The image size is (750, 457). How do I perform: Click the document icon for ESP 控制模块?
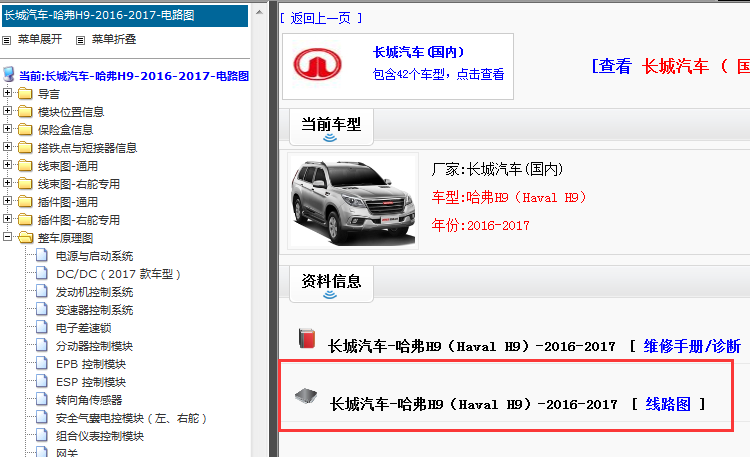click(x=42, y=381)
